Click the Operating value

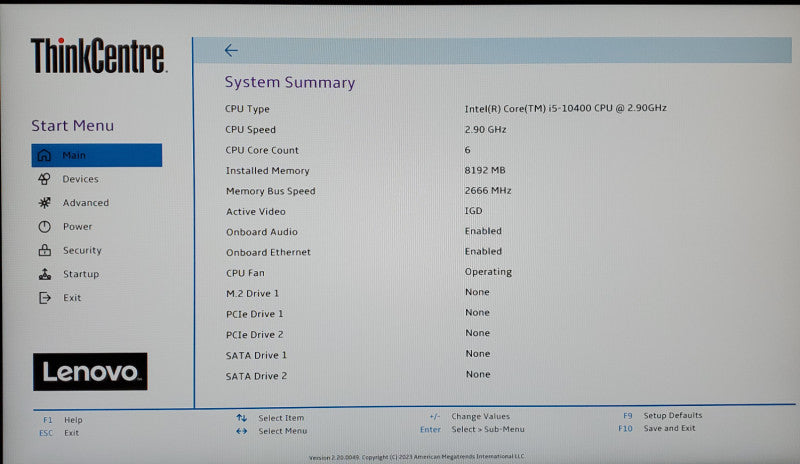[488, 272]
